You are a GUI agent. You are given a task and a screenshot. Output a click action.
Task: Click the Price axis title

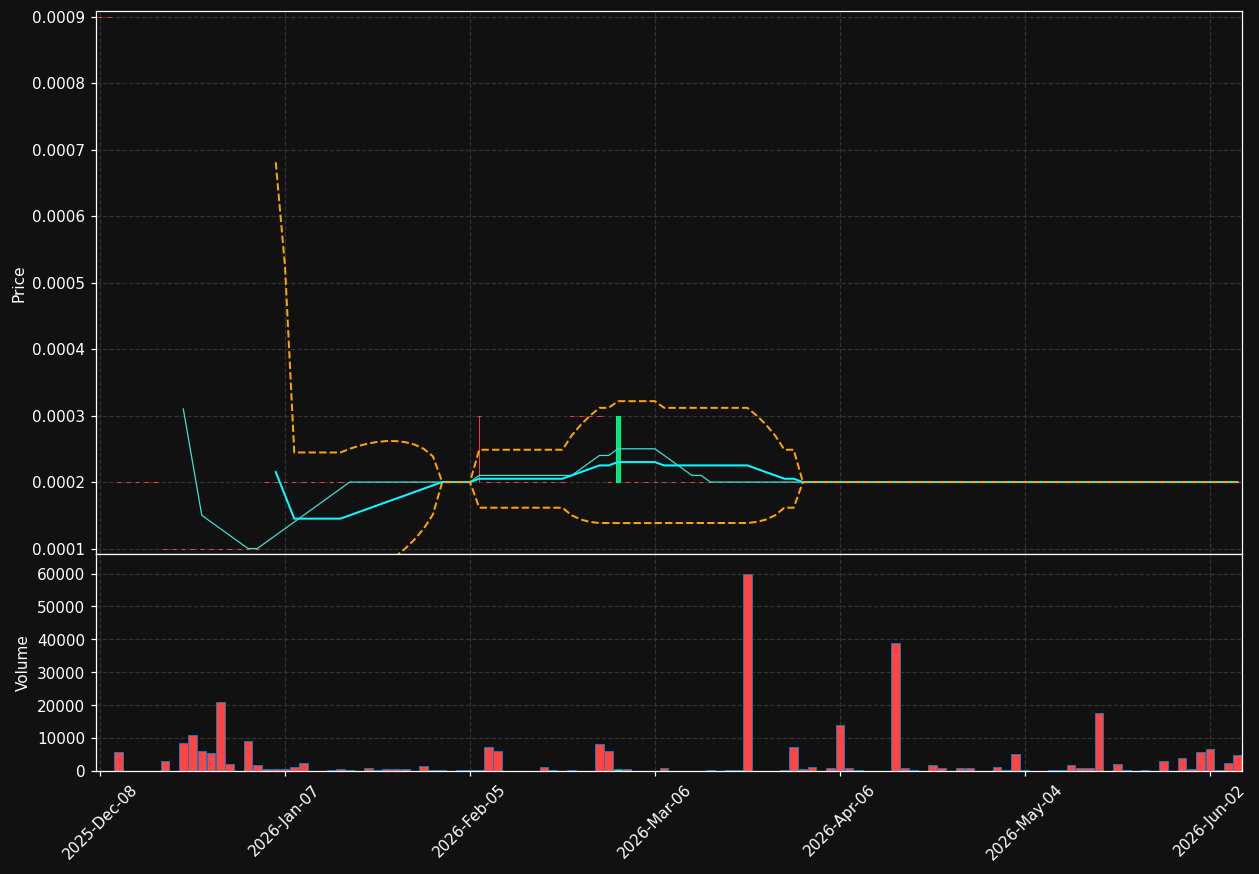click(x=19, y=284)
